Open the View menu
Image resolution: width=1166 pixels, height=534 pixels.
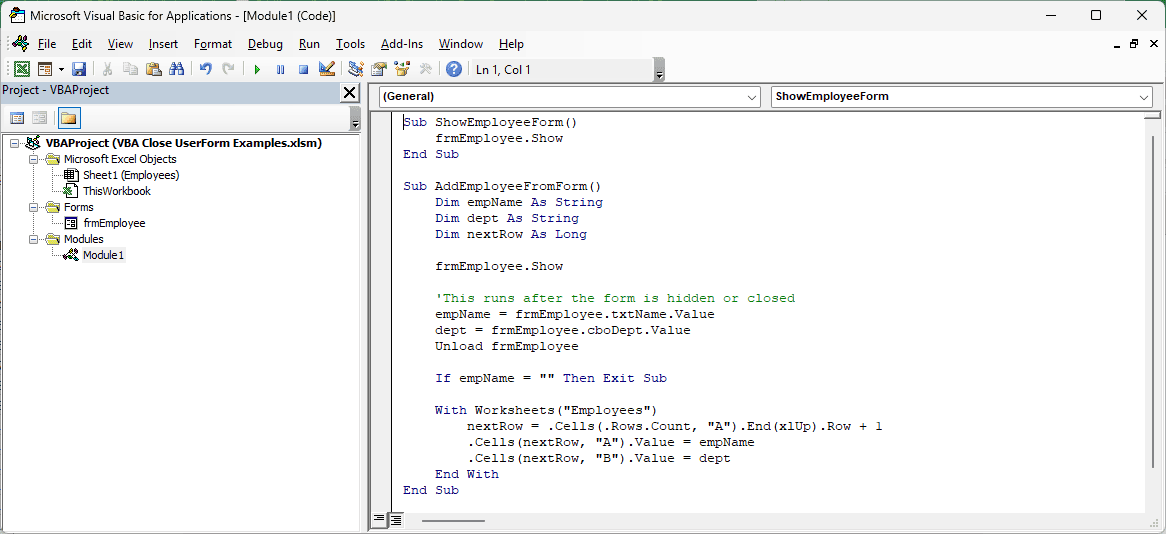point(120,44)
